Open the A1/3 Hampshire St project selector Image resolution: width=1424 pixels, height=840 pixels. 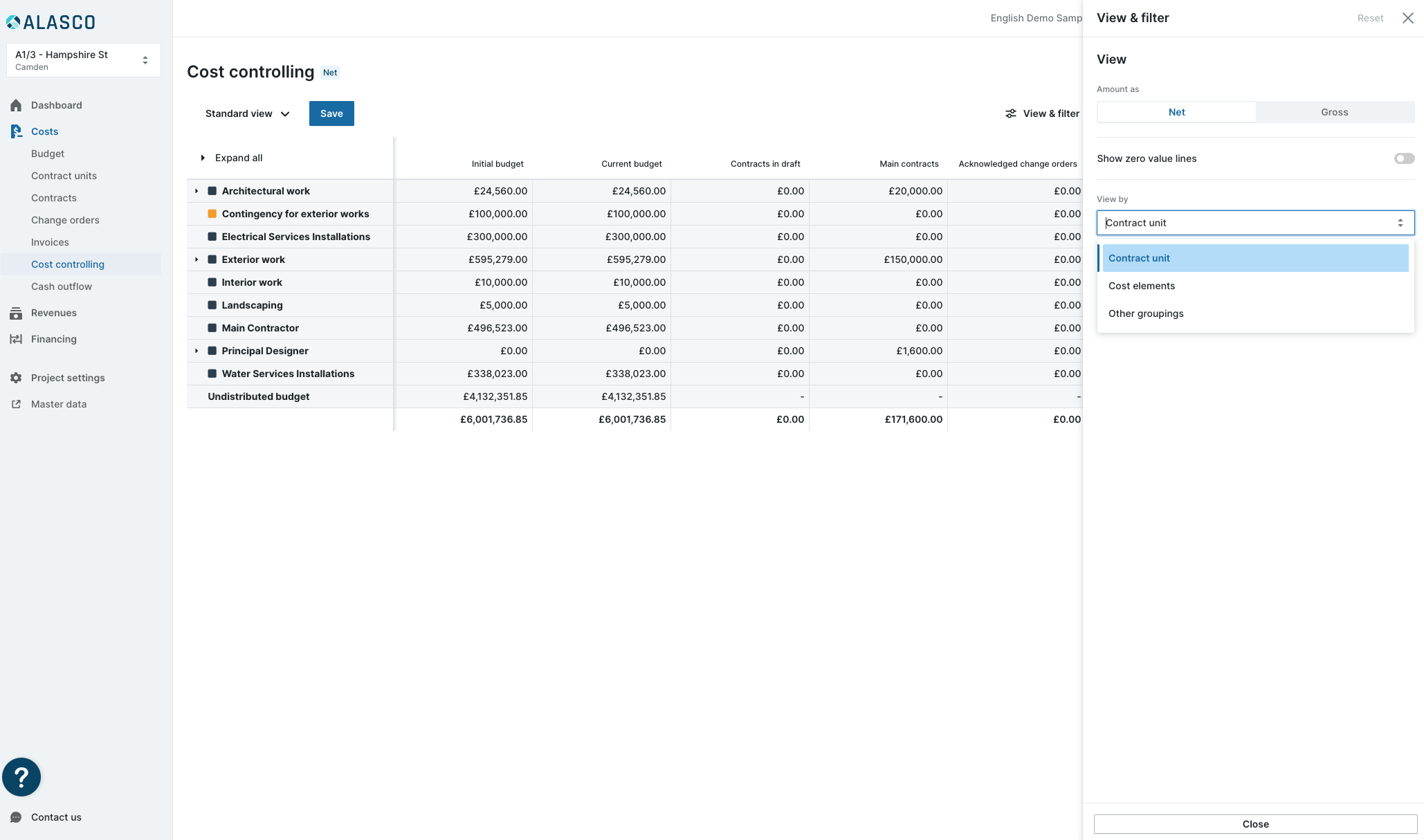pos(83,60)
